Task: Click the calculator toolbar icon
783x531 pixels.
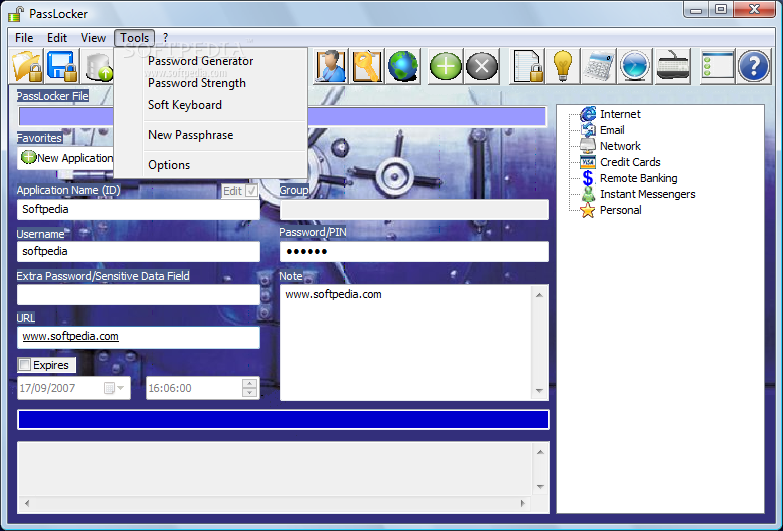Action: point(599,66)
